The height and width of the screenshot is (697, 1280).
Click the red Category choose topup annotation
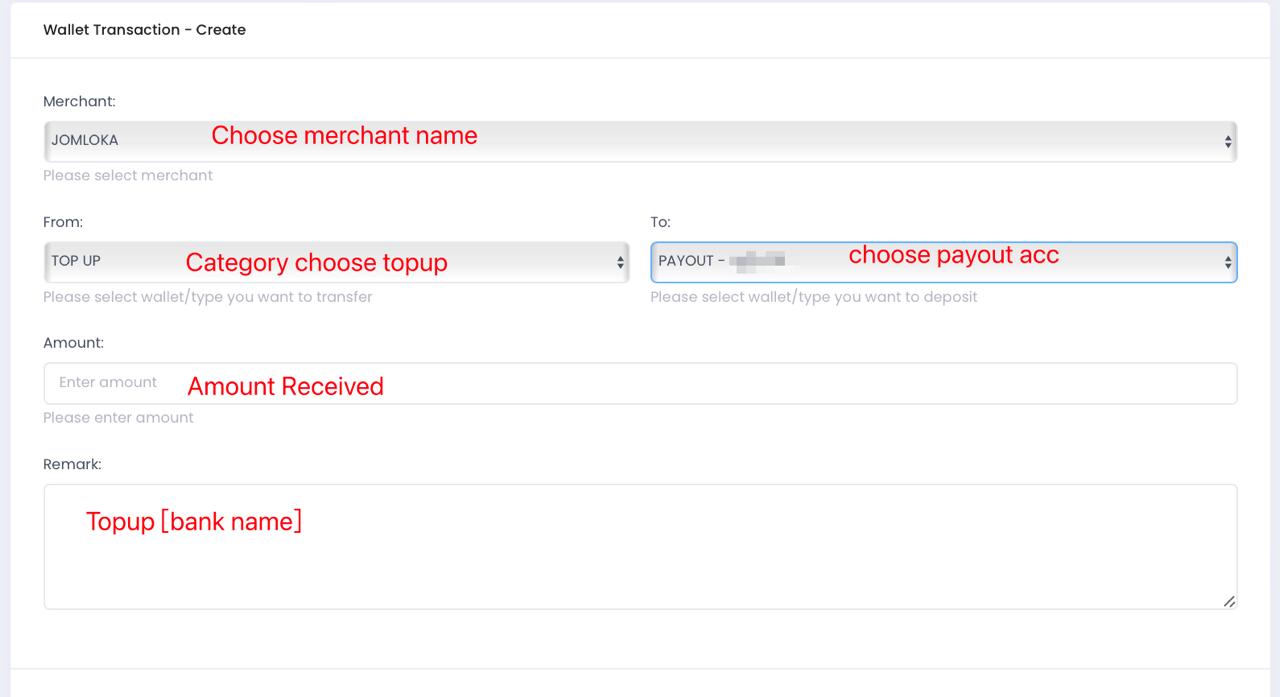pyautogui.click(x=316, y=263)
